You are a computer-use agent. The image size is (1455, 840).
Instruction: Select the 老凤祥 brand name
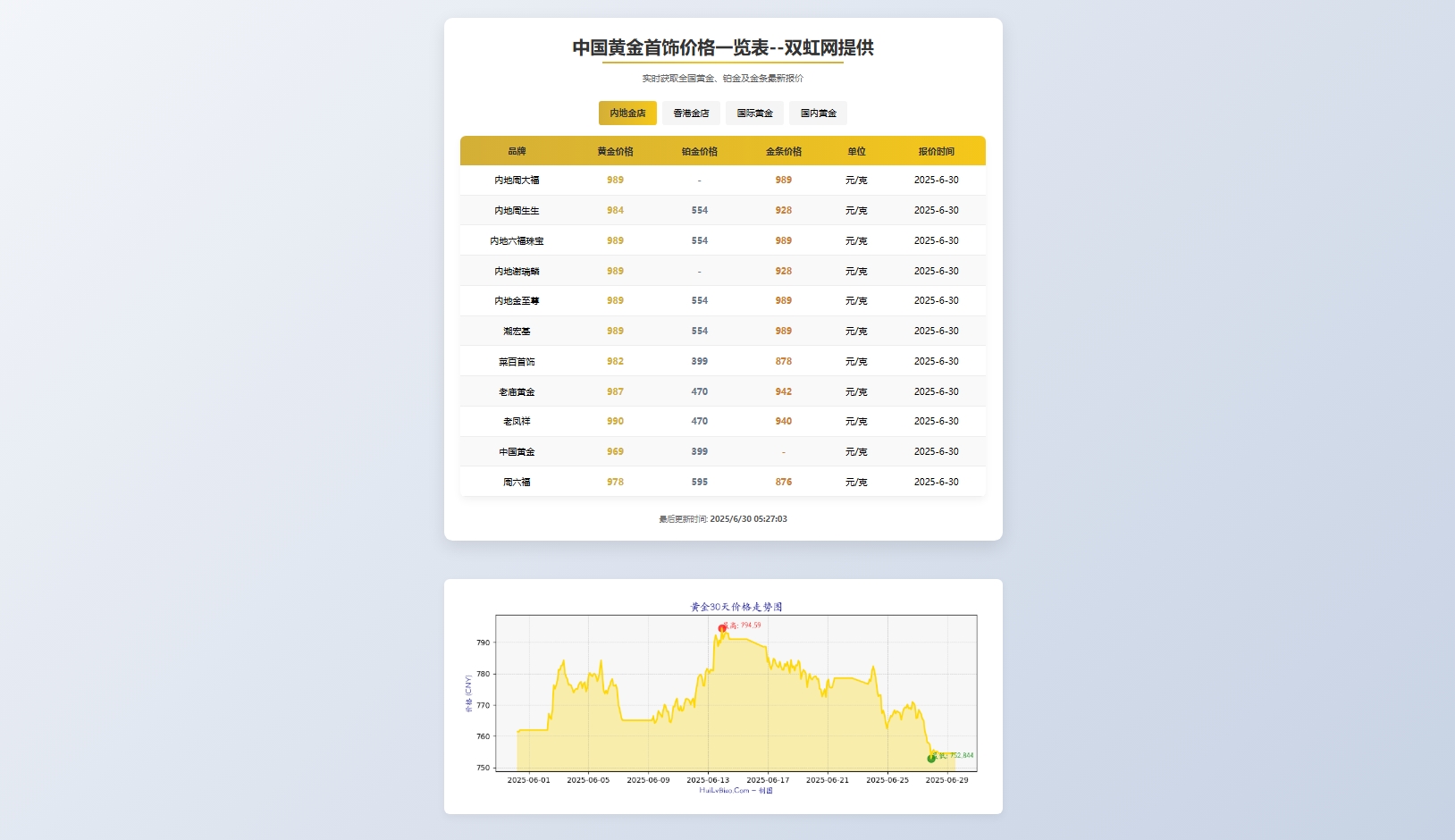click(x=517, y=422)
